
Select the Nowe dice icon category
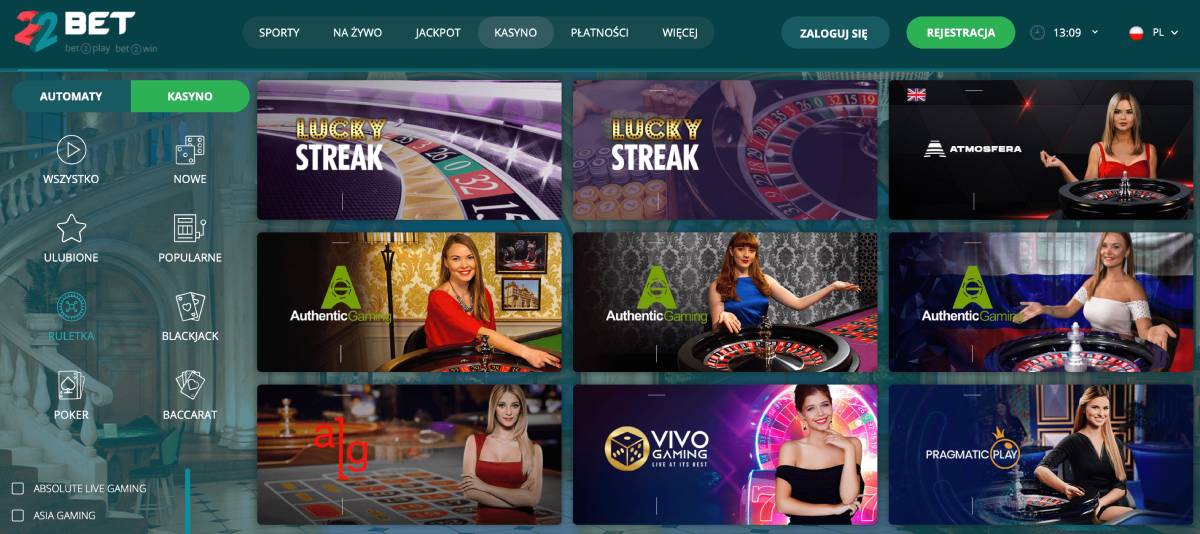189,150
